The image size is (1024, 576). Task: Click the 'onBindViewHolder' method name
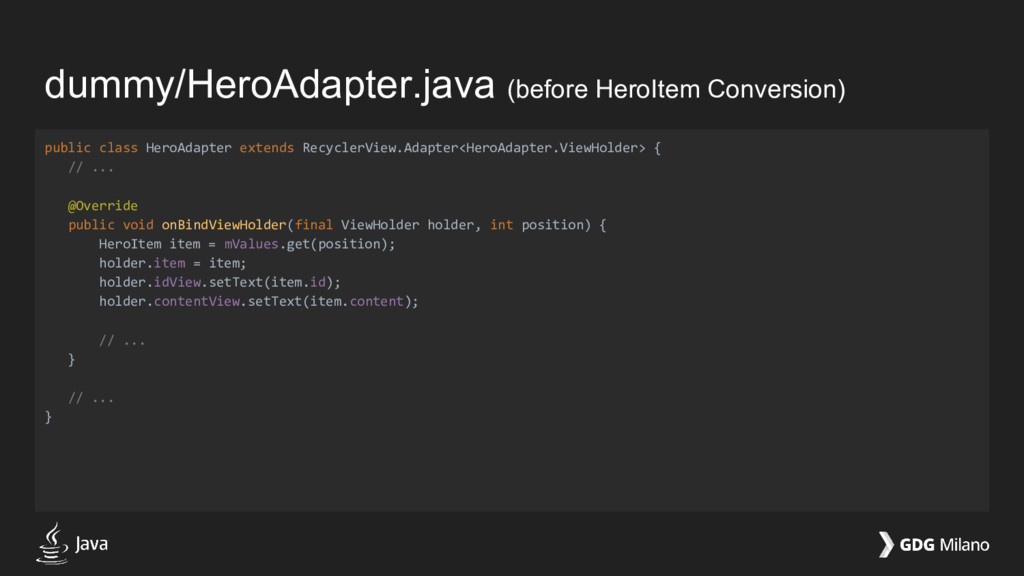pos(224,225)
